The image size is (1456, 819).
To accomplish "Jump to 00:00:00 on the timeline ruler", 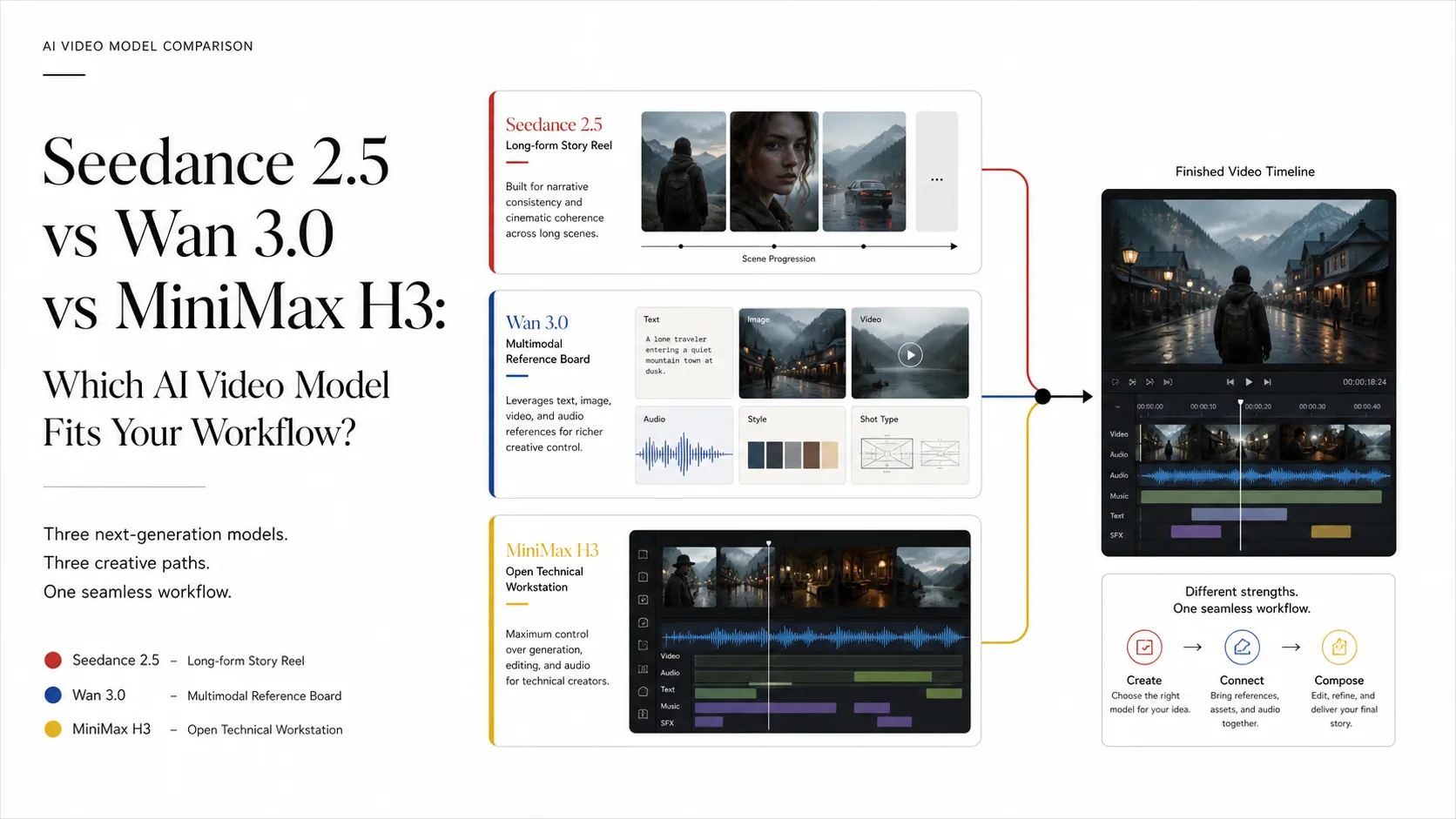I will click(x=1149, y=406).
